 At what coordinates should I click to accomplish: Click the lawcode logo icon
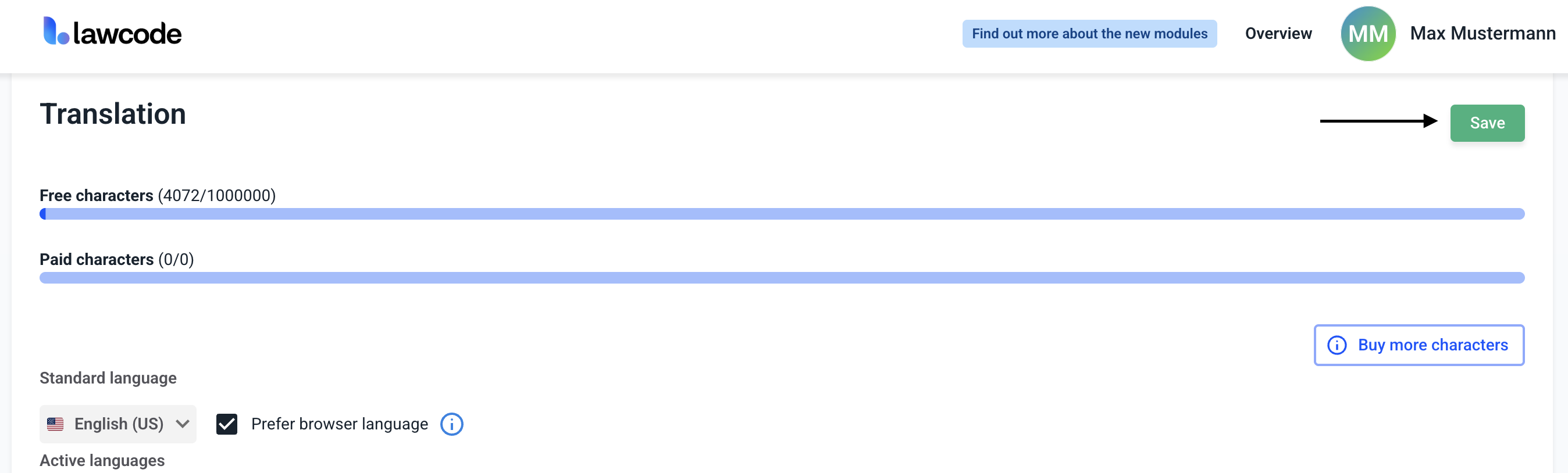point(56,31)
